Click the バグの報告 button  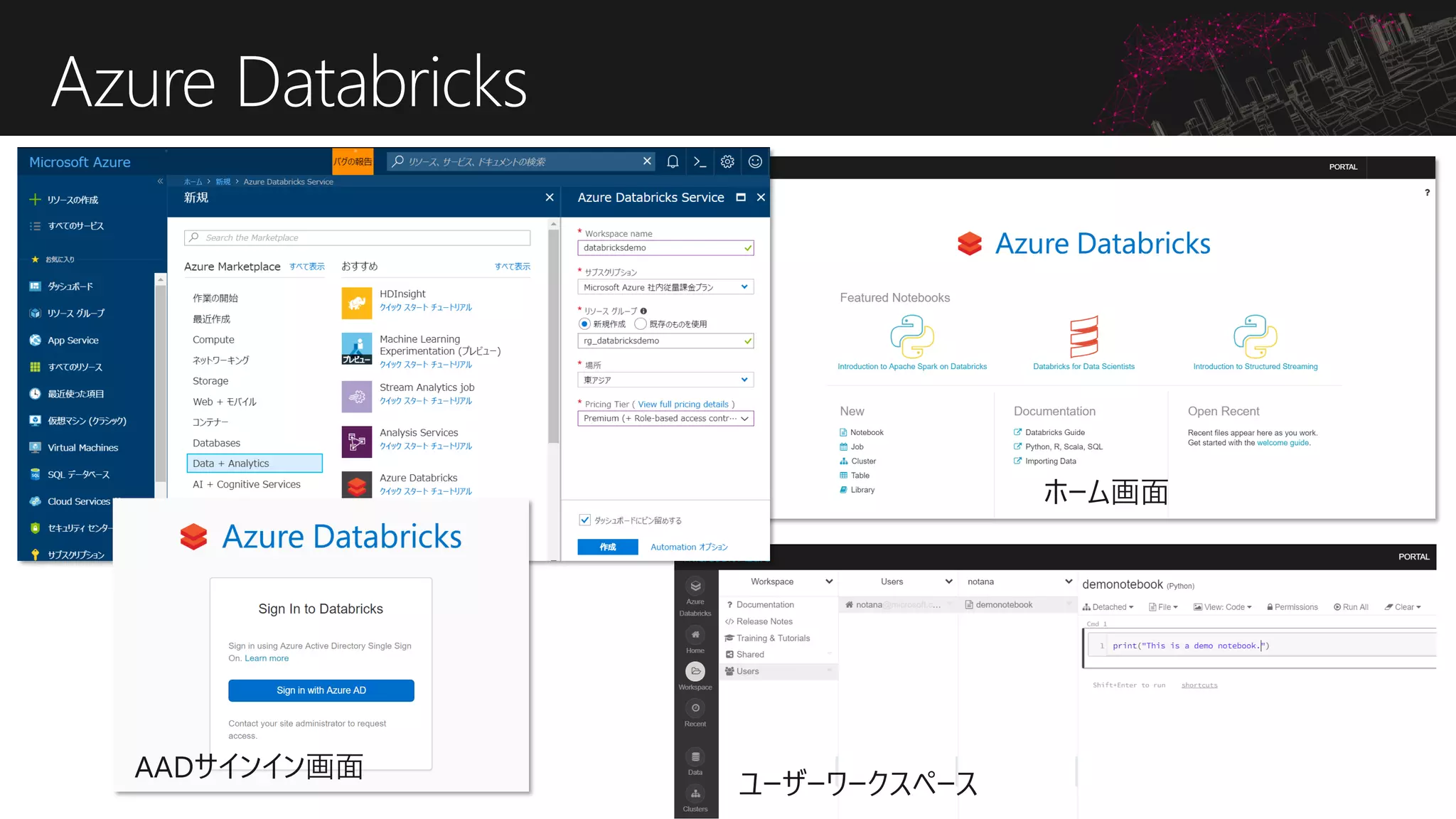tap(353, 161)
